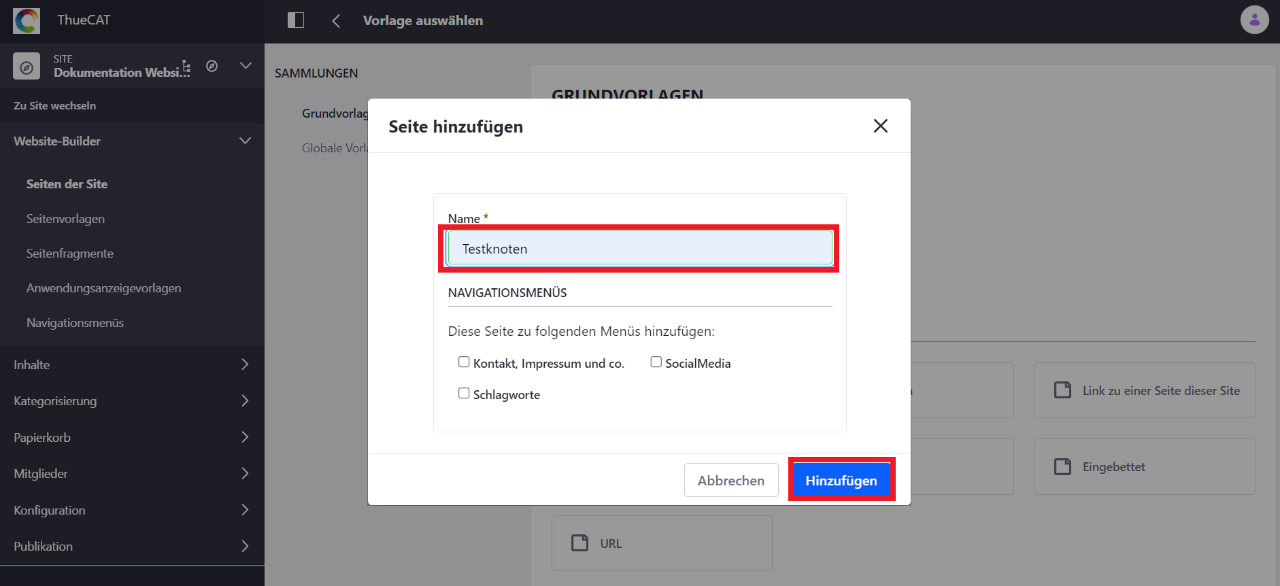Open Navigationsmenüs sidebar item
This screenshot has height=586, width=1280.
(75, 323)
